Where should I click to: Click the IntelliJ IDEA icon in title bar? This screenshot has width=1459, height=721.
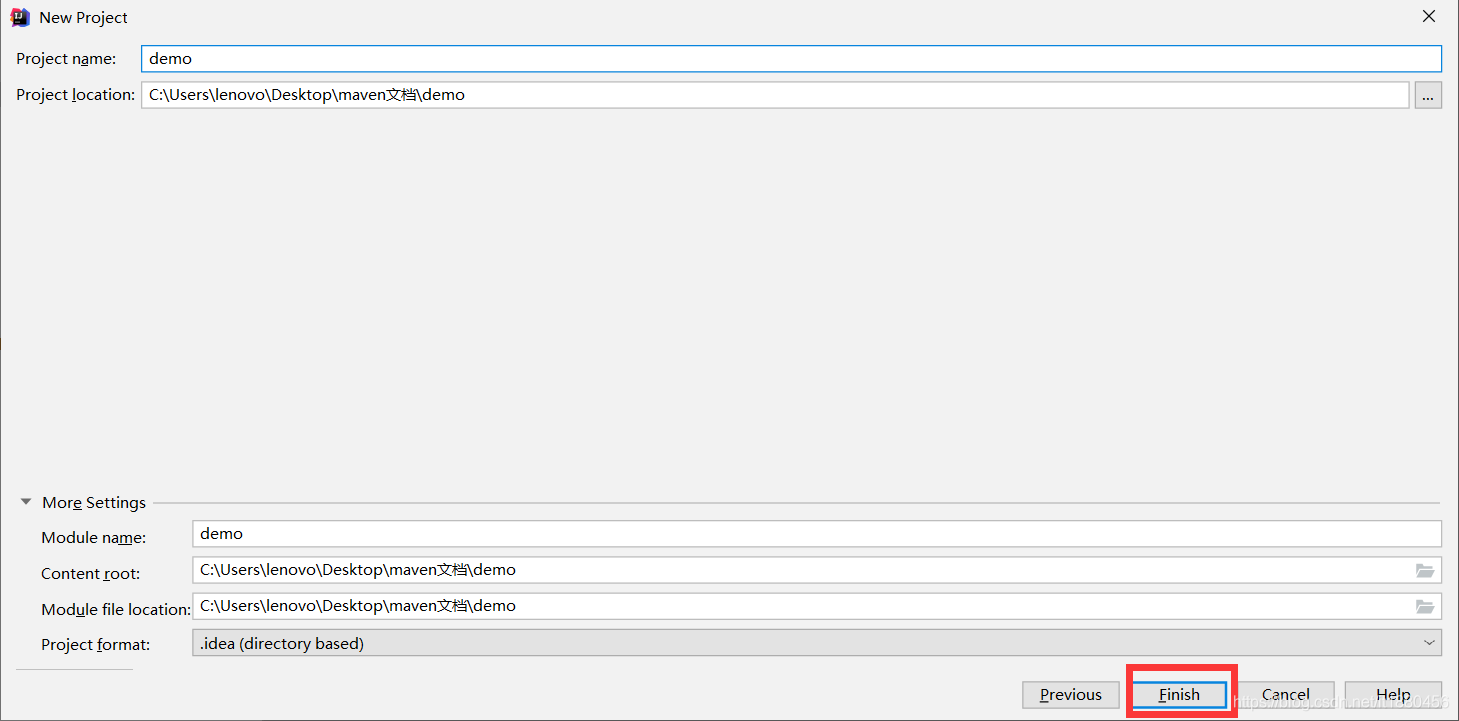[x=20, y=17]
